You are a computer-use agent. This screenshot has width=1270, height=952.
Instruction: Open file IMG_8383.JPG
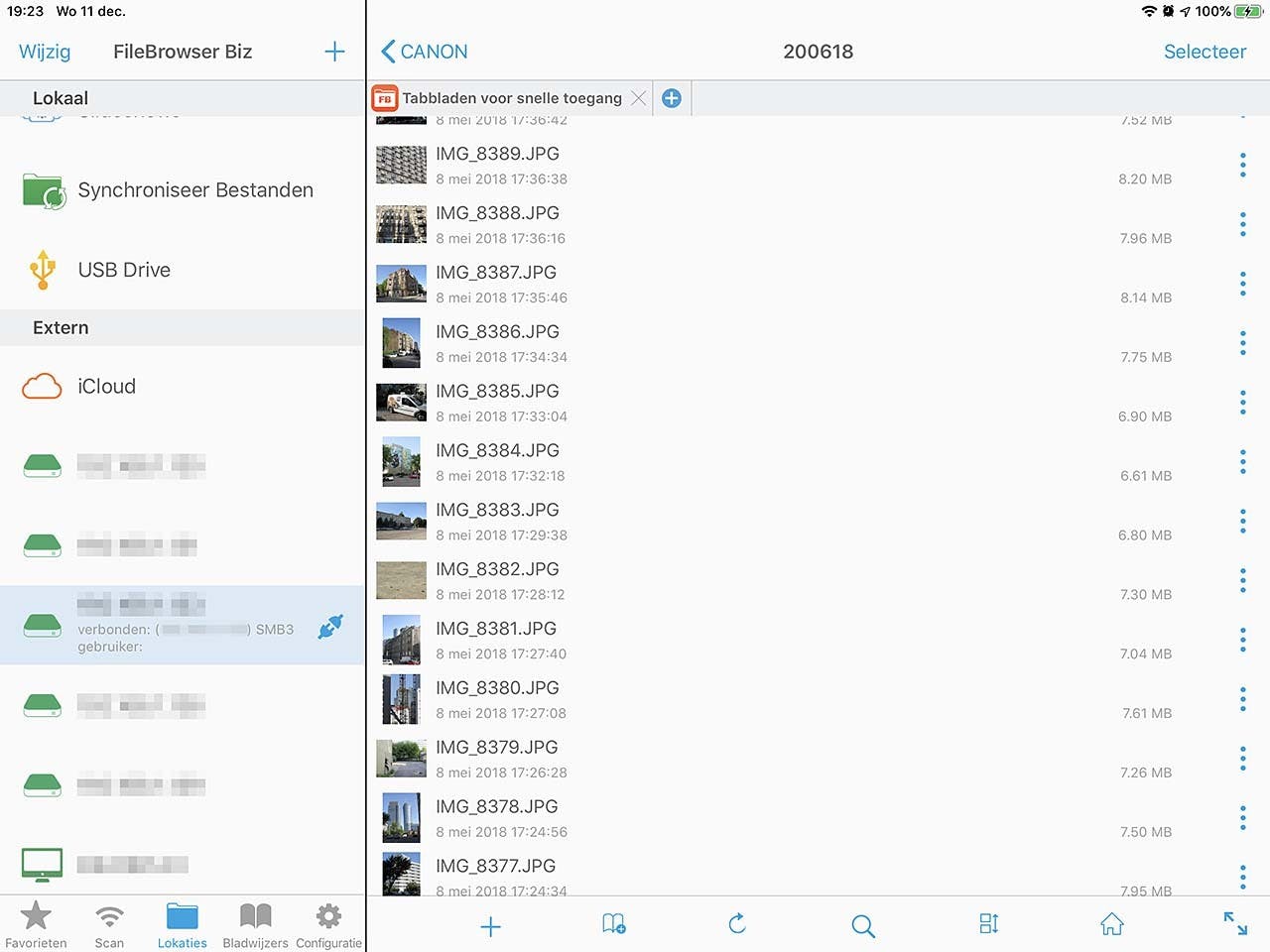[818, 522]
